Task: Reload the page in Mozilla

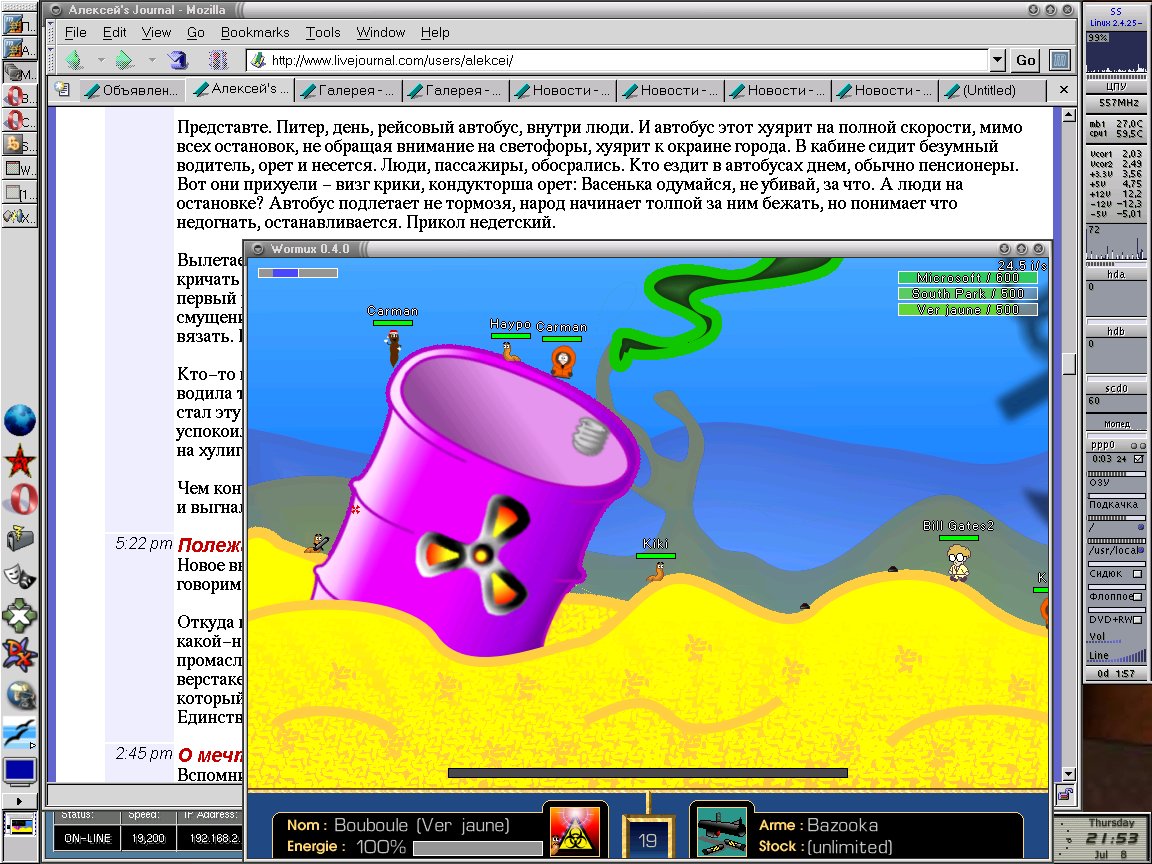Action: pos(177,60)
